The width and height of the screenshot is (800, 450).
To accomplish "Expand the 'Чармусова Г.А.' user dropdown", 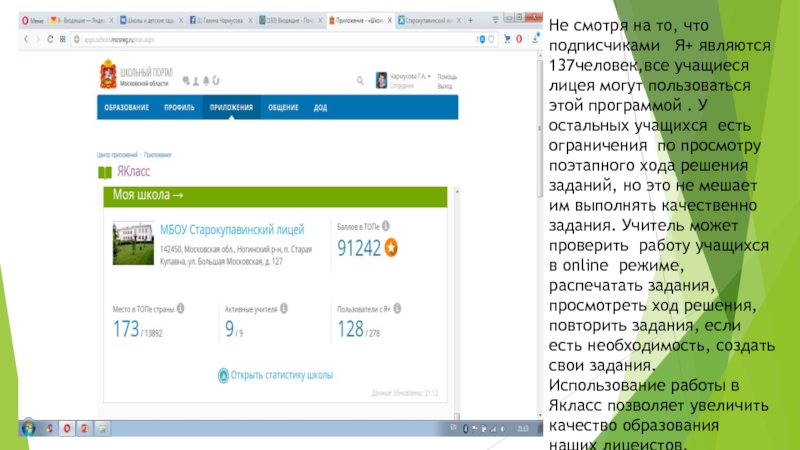I will click(x=410, y=76).
